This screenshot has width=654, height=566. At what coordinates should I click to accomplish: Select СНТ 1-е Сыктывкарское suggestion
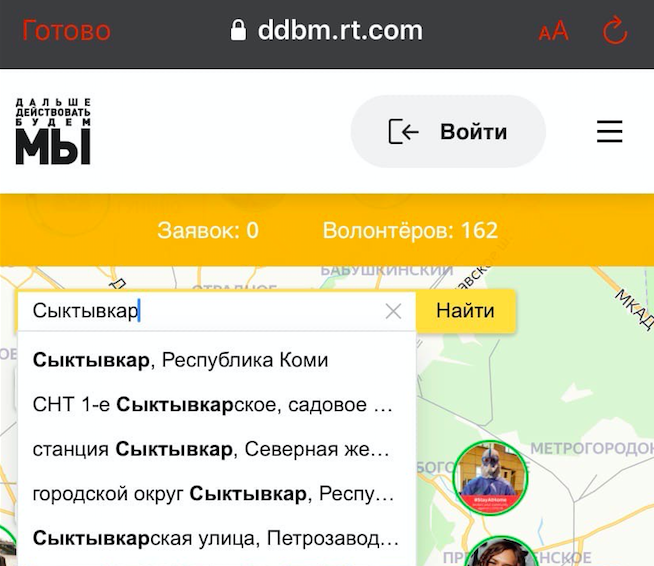coord(212,405)
